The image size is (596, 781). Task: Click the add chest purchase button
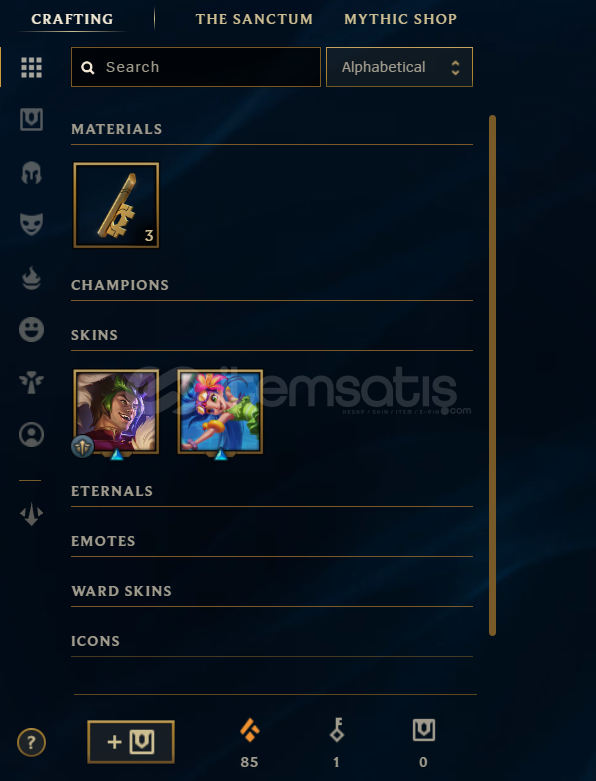click(131, 742)
